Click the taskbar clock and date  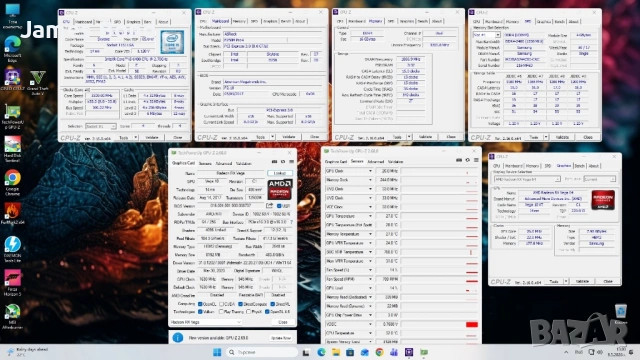[x=617, y=352]
